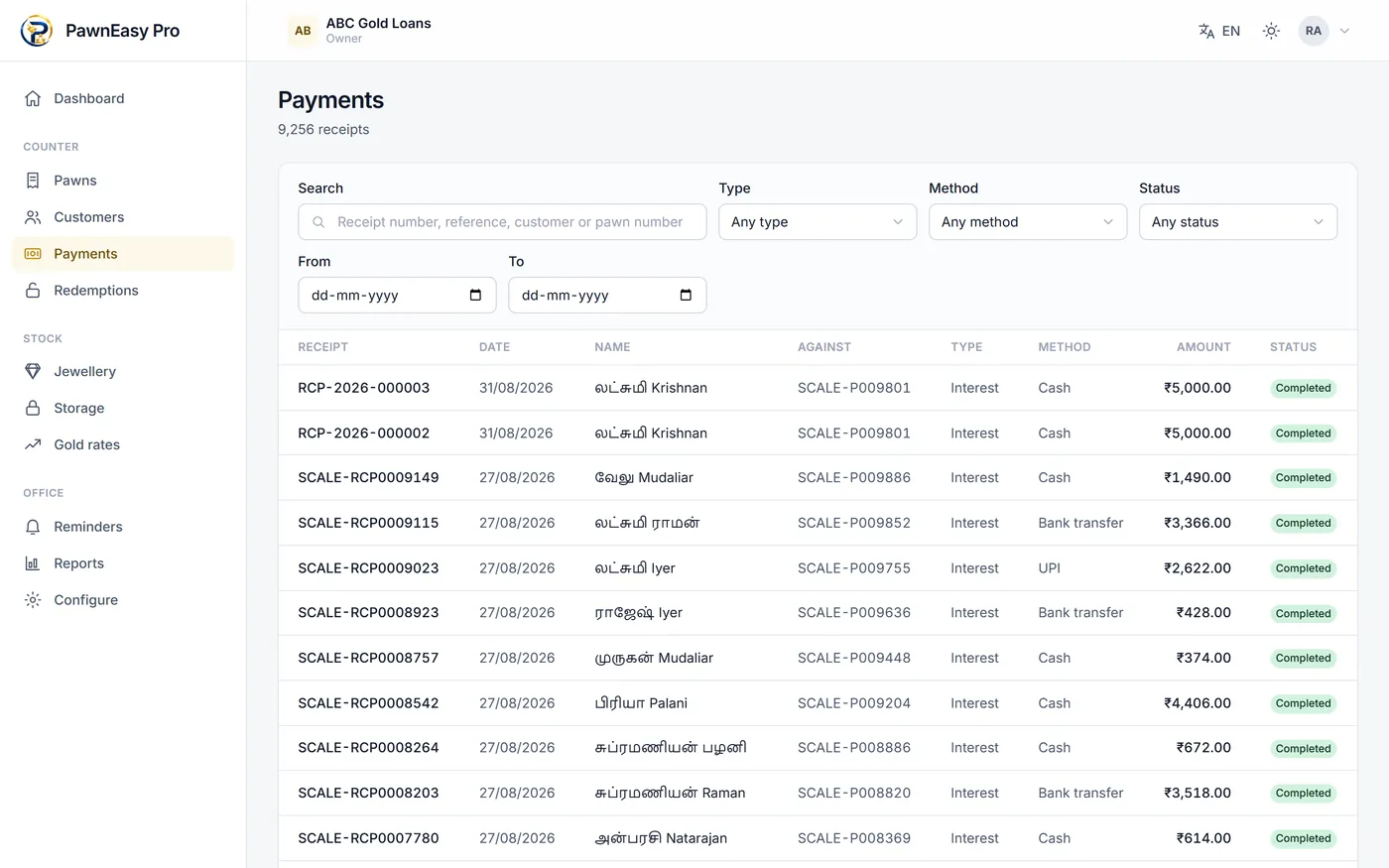Click pawn number SCALE-P009448
Viewport: 1389px width, 868px height.
[x=854, y=658]
